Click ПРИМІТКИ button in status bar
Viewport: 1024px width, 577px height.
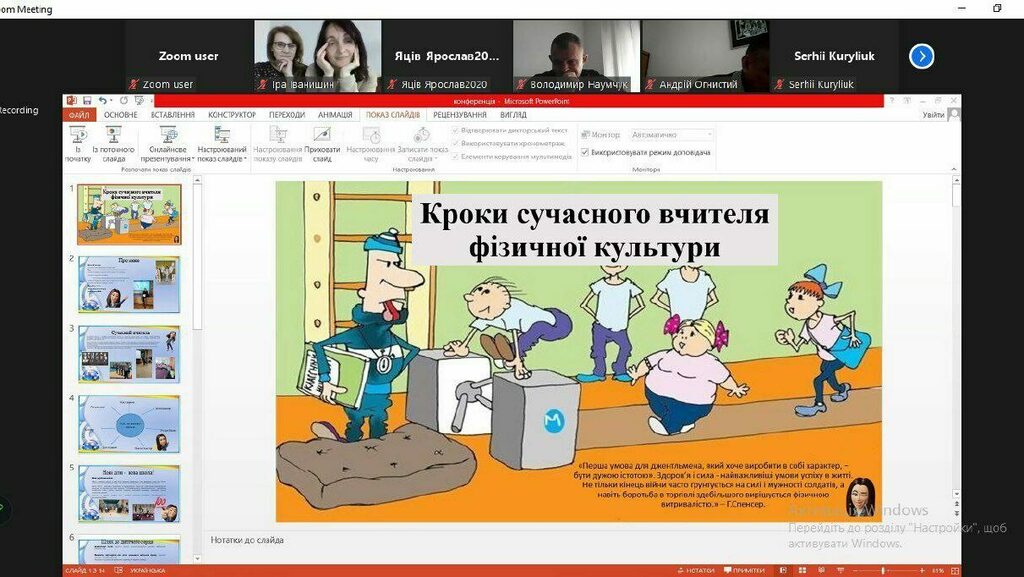(x=743, y=570)
